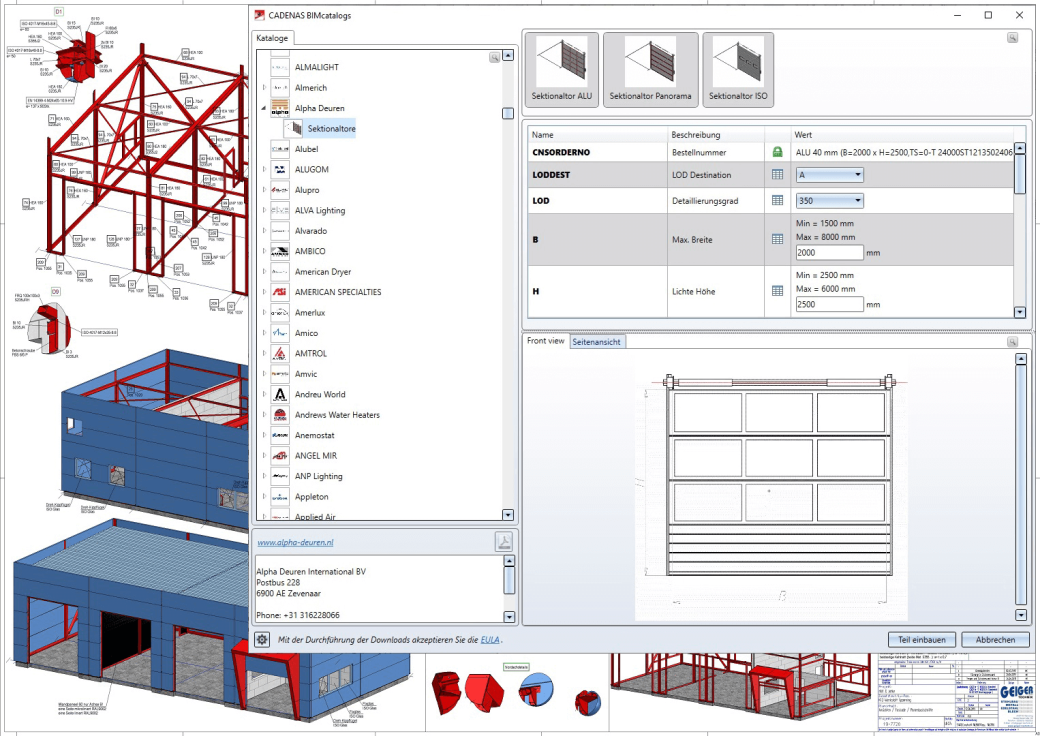Click the AMBICO catalog logo icon
This screenshot has width=1040, height=736.
coord(280,251)
